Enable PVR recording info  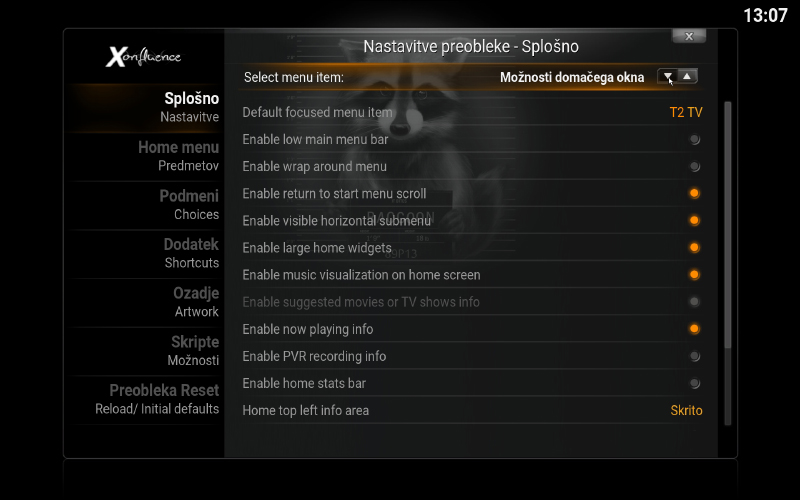pyautogui.click(x=694, y=356)
